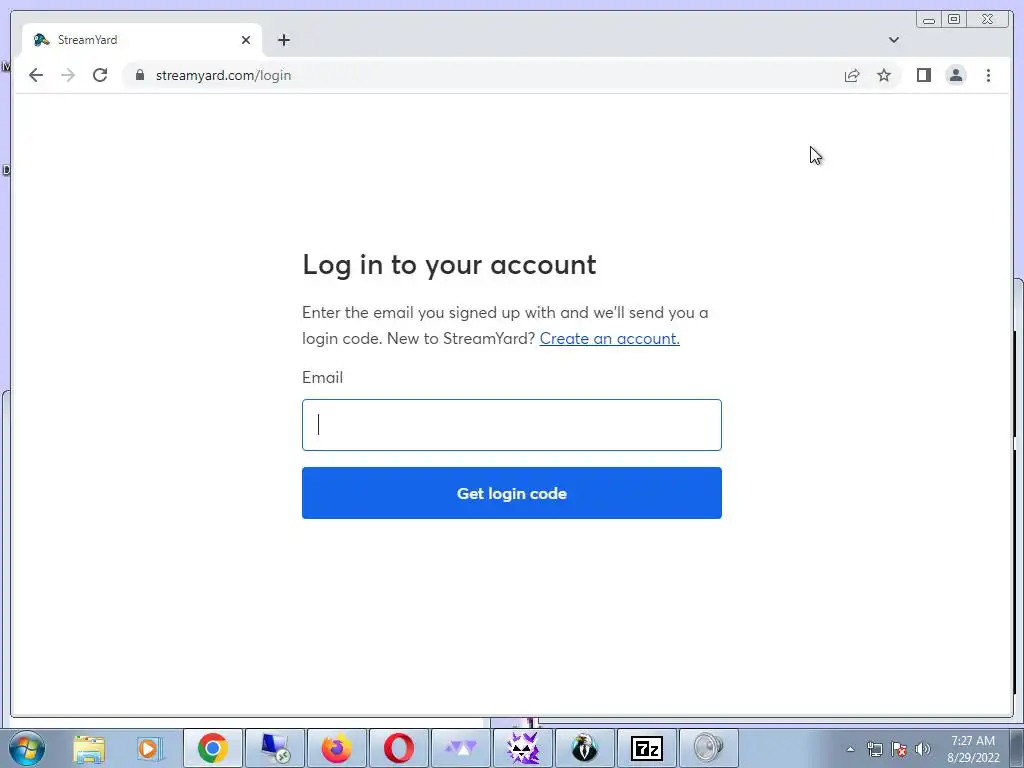Minimize the Chrome window
1024x768 pixels.
[929, 20]
